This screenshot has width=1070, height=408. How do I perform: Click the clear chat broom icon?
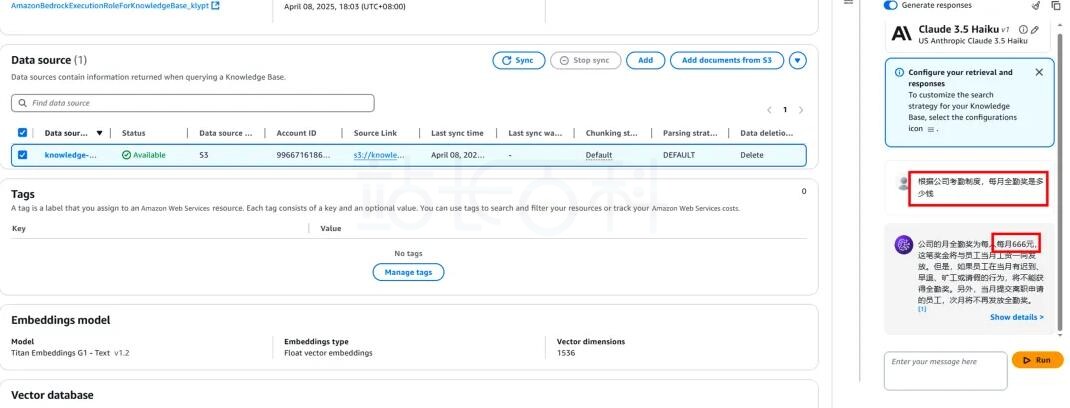tap(1035, 5)
